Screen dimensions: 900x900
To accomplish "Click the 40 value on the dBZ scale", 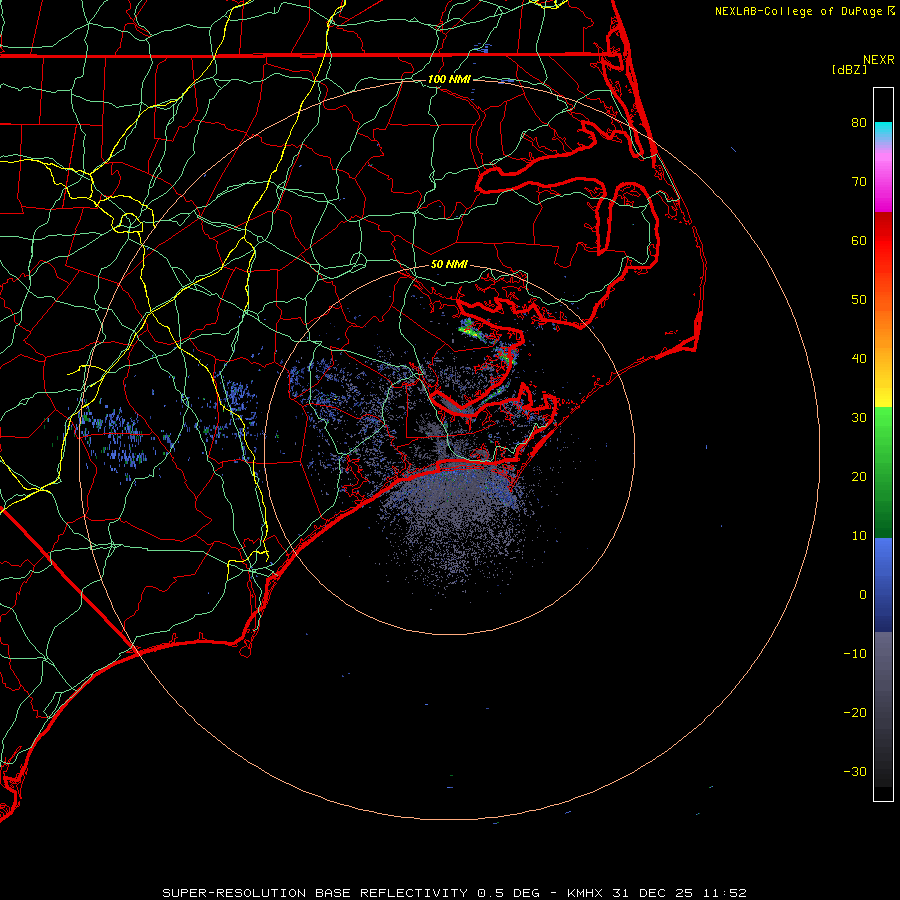I will point(859,359).
